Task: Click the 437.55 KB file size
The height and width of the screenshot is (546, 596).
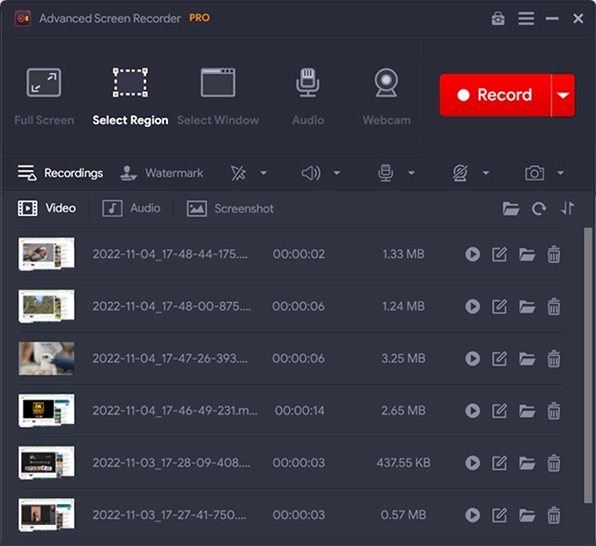Action: 403,463
